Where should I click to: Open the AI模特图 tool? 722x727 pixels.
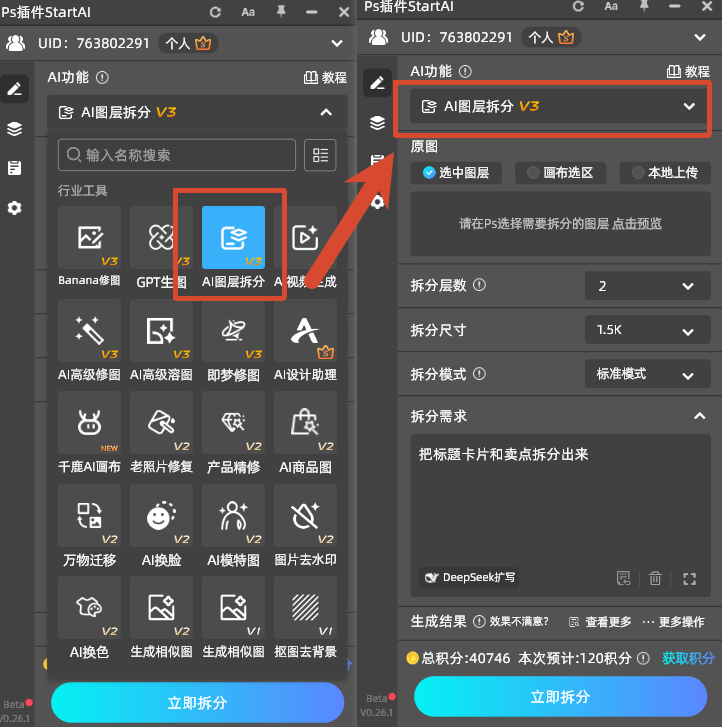tap(233, 525)
